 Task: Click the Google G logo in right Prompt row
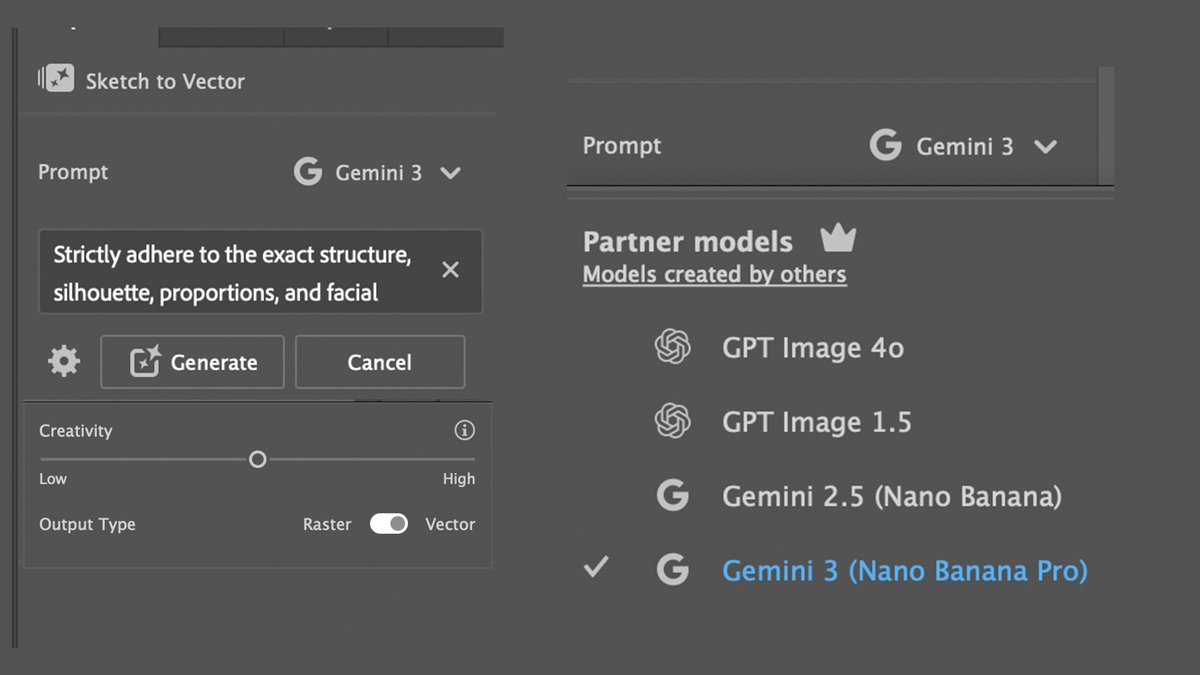[x=886, y=146]
